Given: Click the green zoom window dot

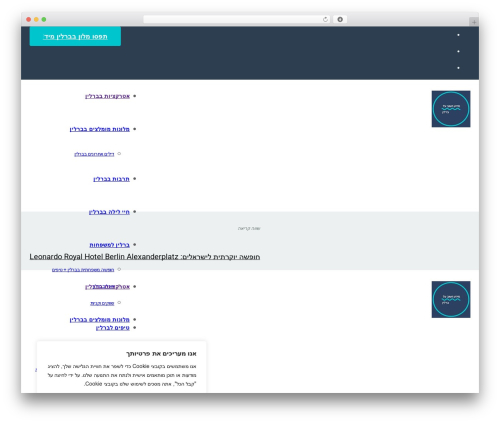Looking at the screenshot, I should tap(44, 19).
